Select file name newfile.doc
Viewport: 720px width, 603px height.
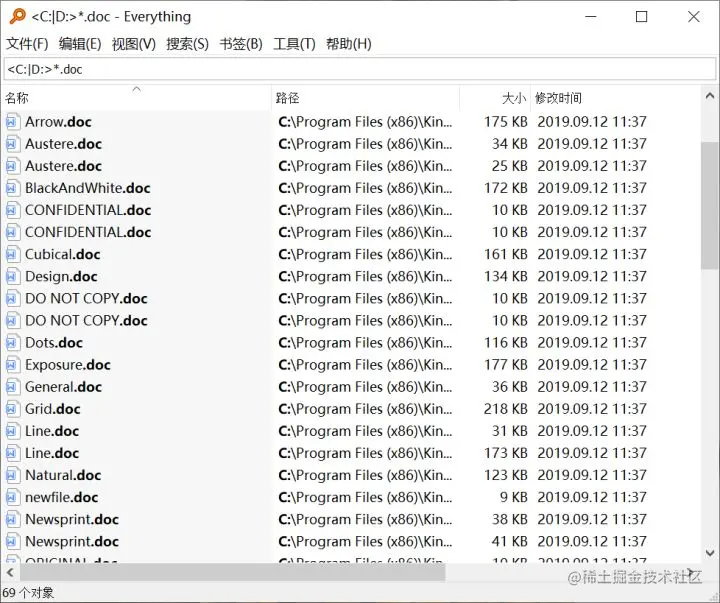pos(62,497)
